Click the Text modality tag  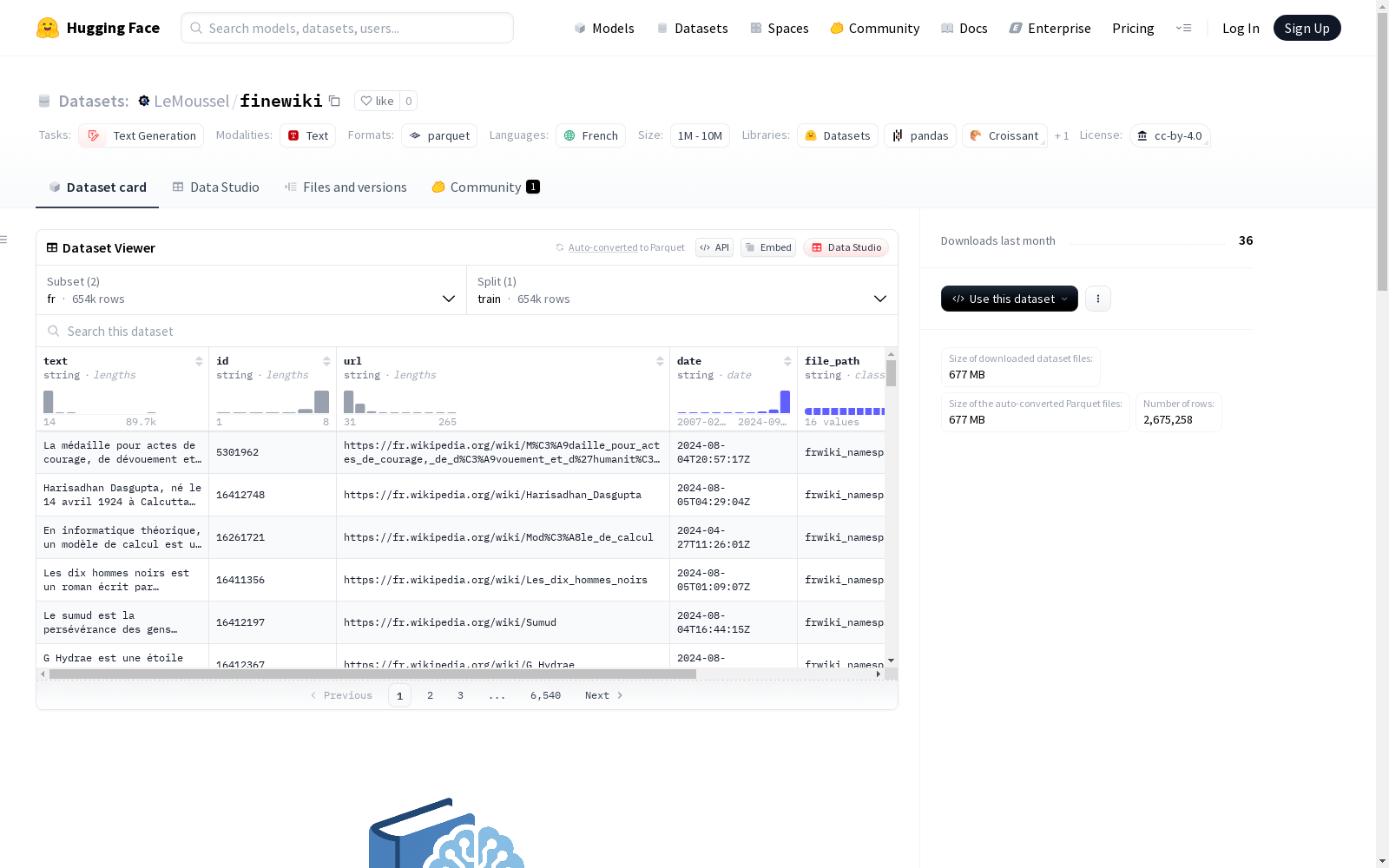point(307,135)
